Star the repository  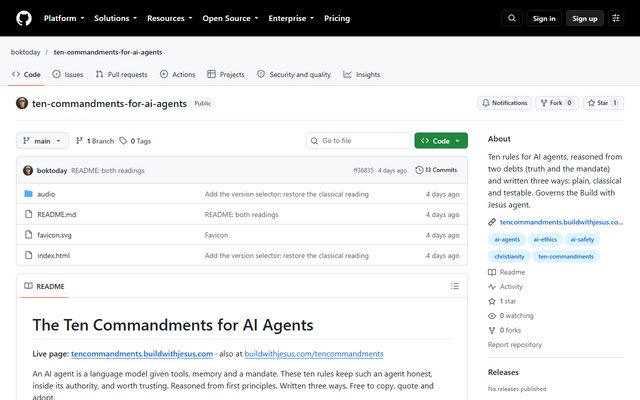pyautogui.click(x=603, y=103)
